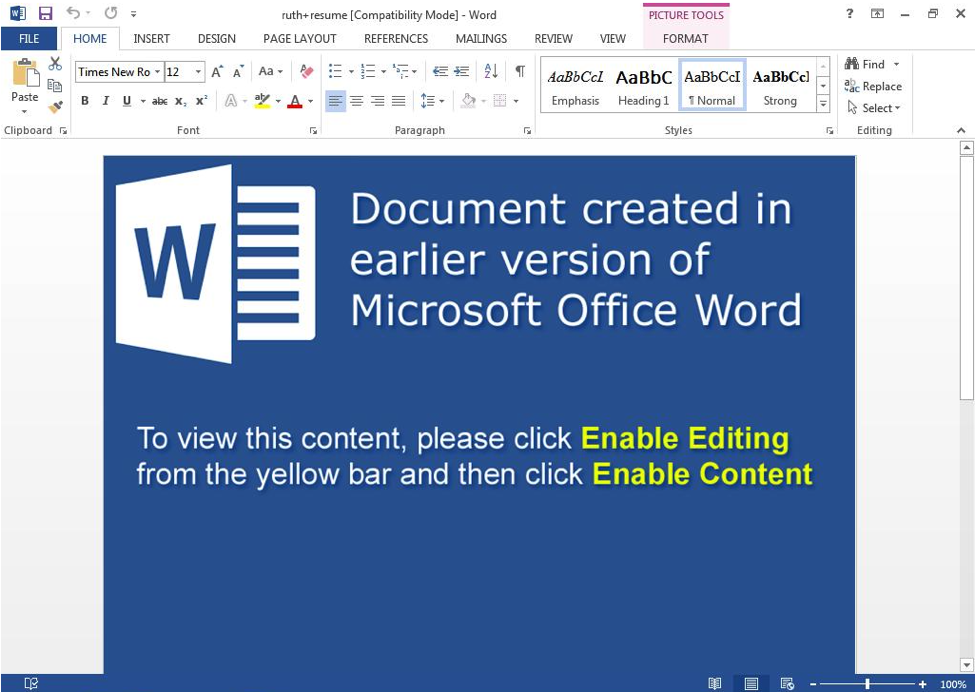Expand the Styles gallery More arrow
The image size is (975, 692).
coord(823,104)
